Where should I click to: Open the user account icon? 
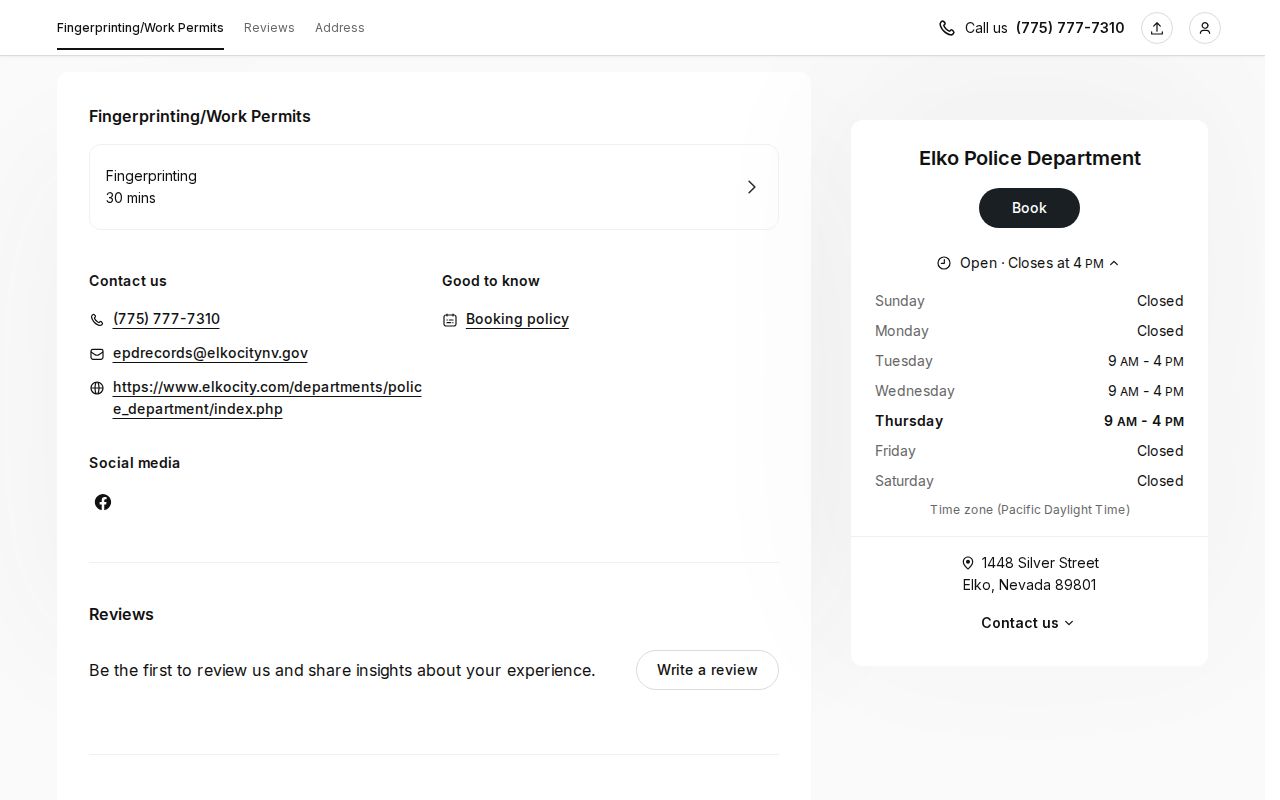tap(1205, 28)
